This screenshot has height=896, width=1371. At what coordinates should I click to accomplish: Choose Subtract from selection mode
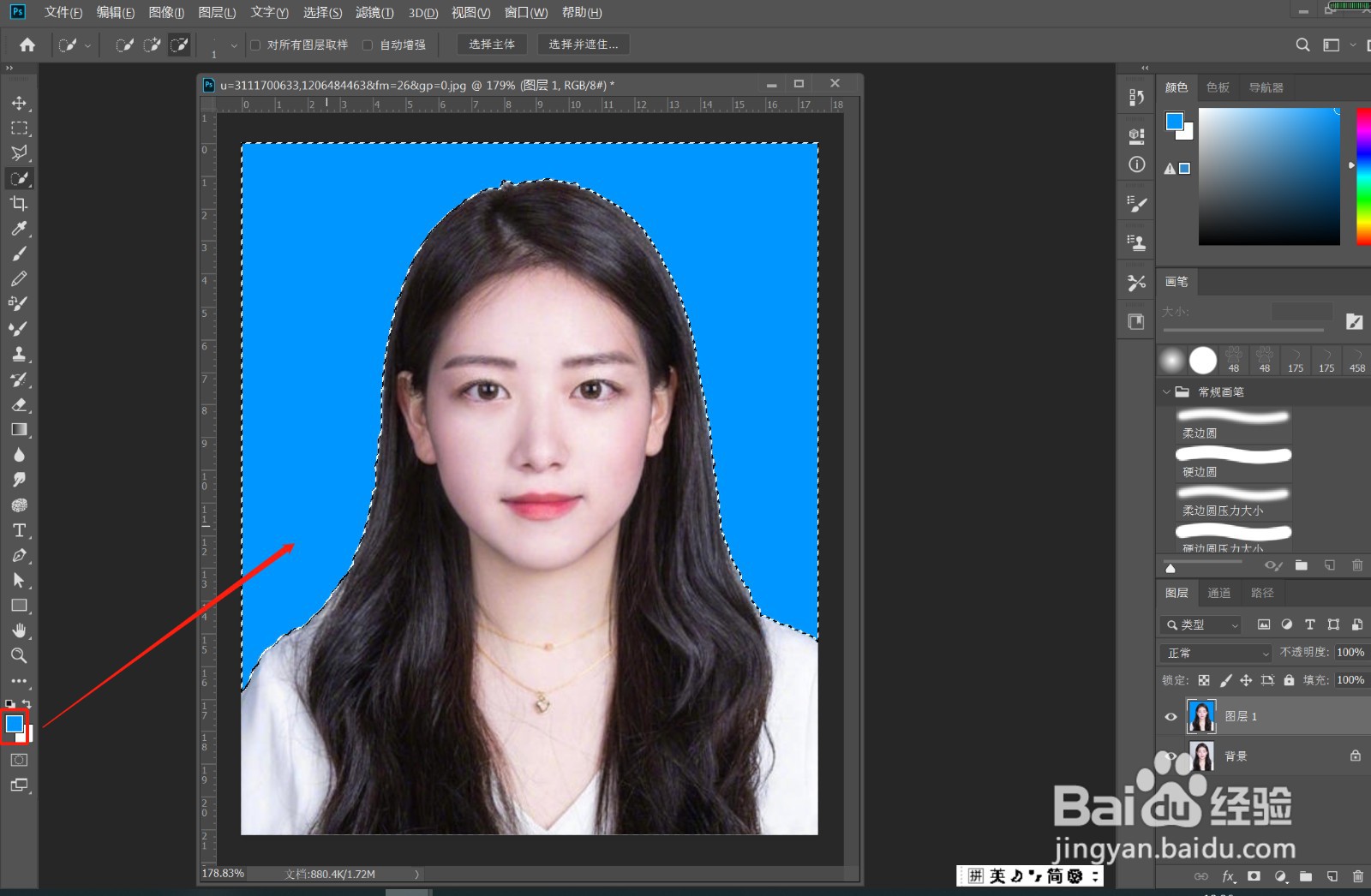point(178,45)
